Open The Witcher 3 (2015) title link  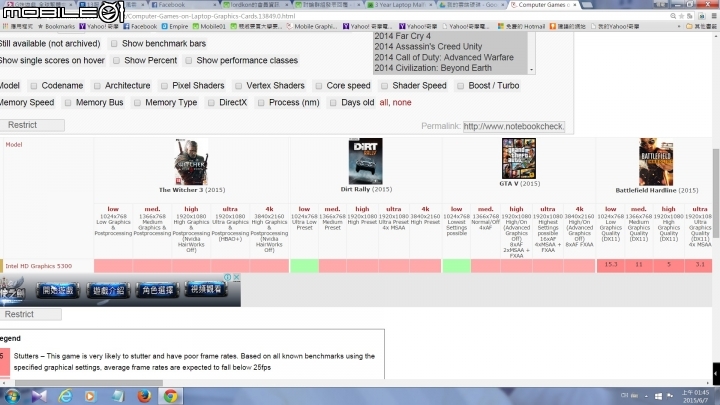point(192,190)
